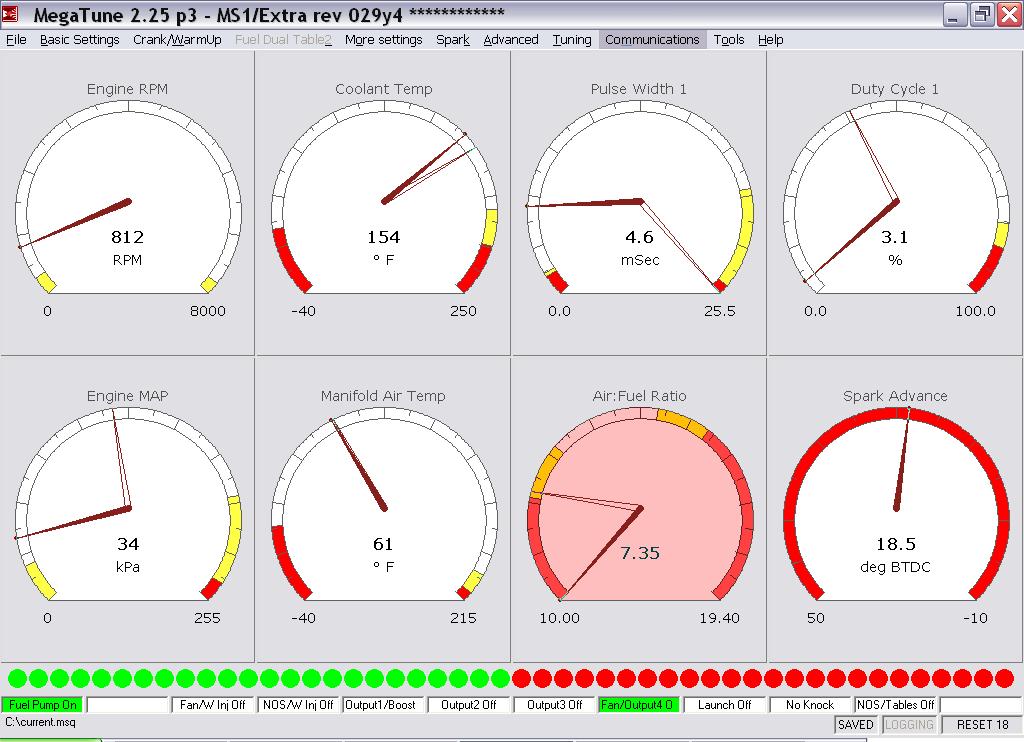Click the 8000 RPM scale maximum

click(208, 311)
